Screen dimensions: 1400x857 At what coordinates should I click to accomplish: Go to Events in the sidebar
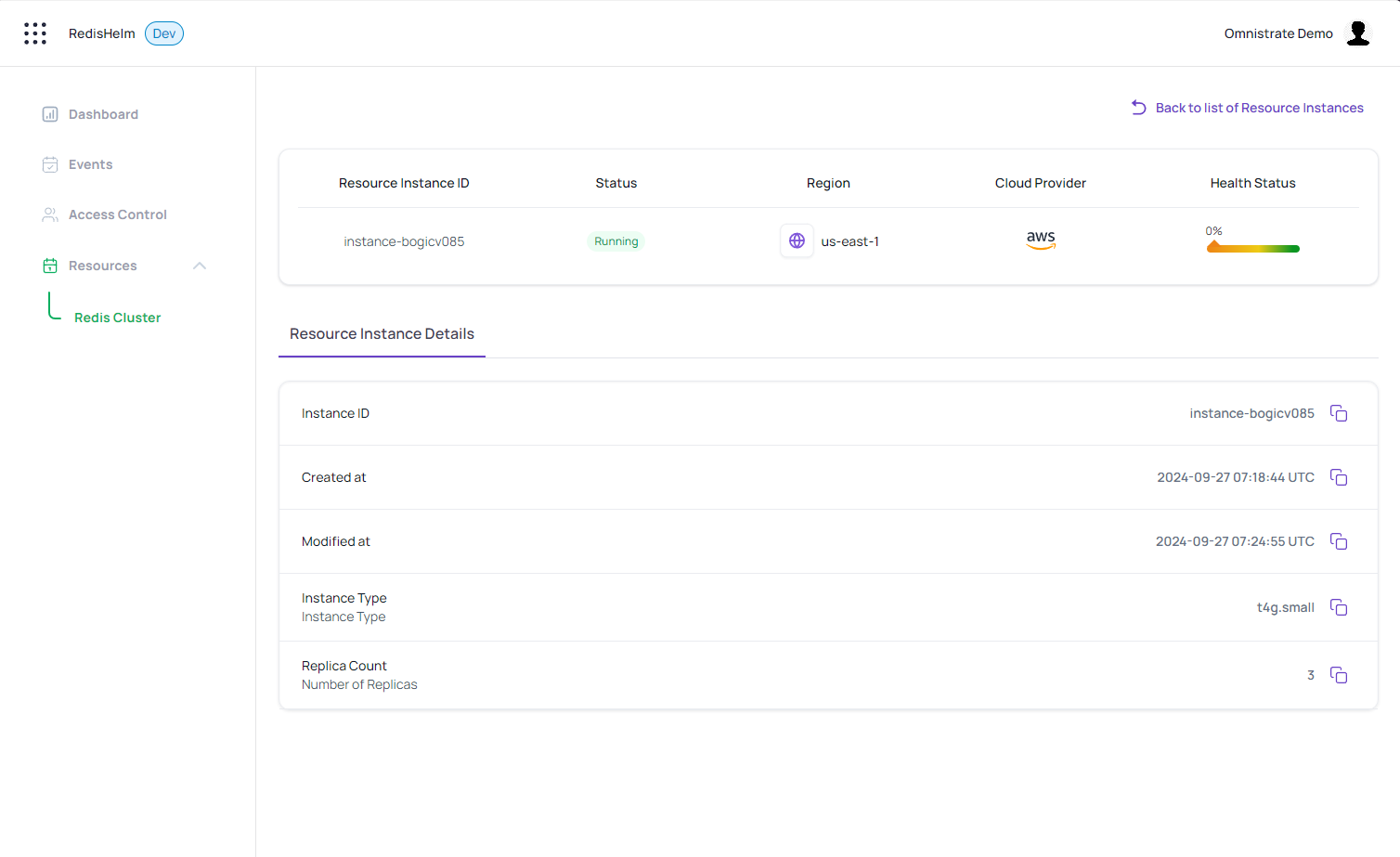coord(90,164)
